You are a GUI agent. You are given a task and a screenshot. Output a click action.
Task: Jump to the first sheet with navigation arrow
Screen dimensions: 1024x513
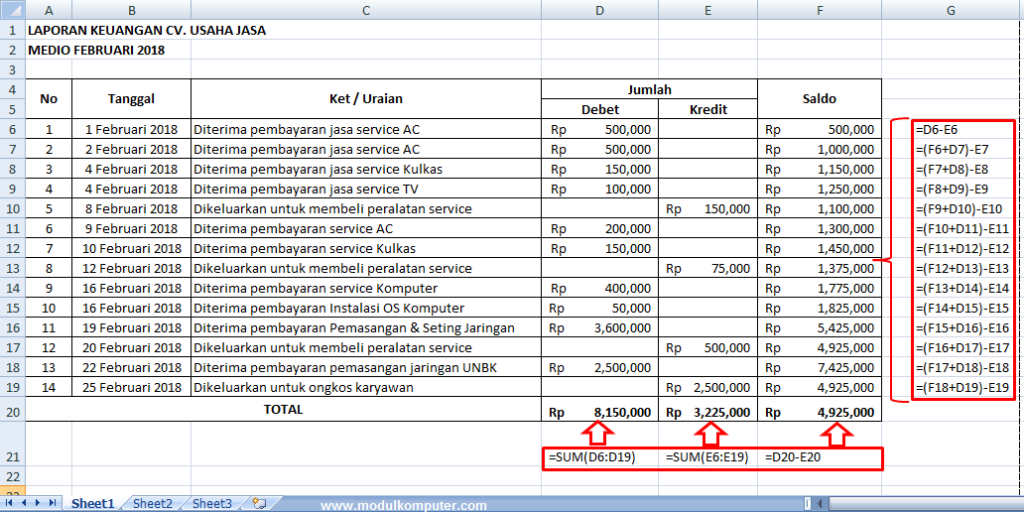[x=10, y=503]
